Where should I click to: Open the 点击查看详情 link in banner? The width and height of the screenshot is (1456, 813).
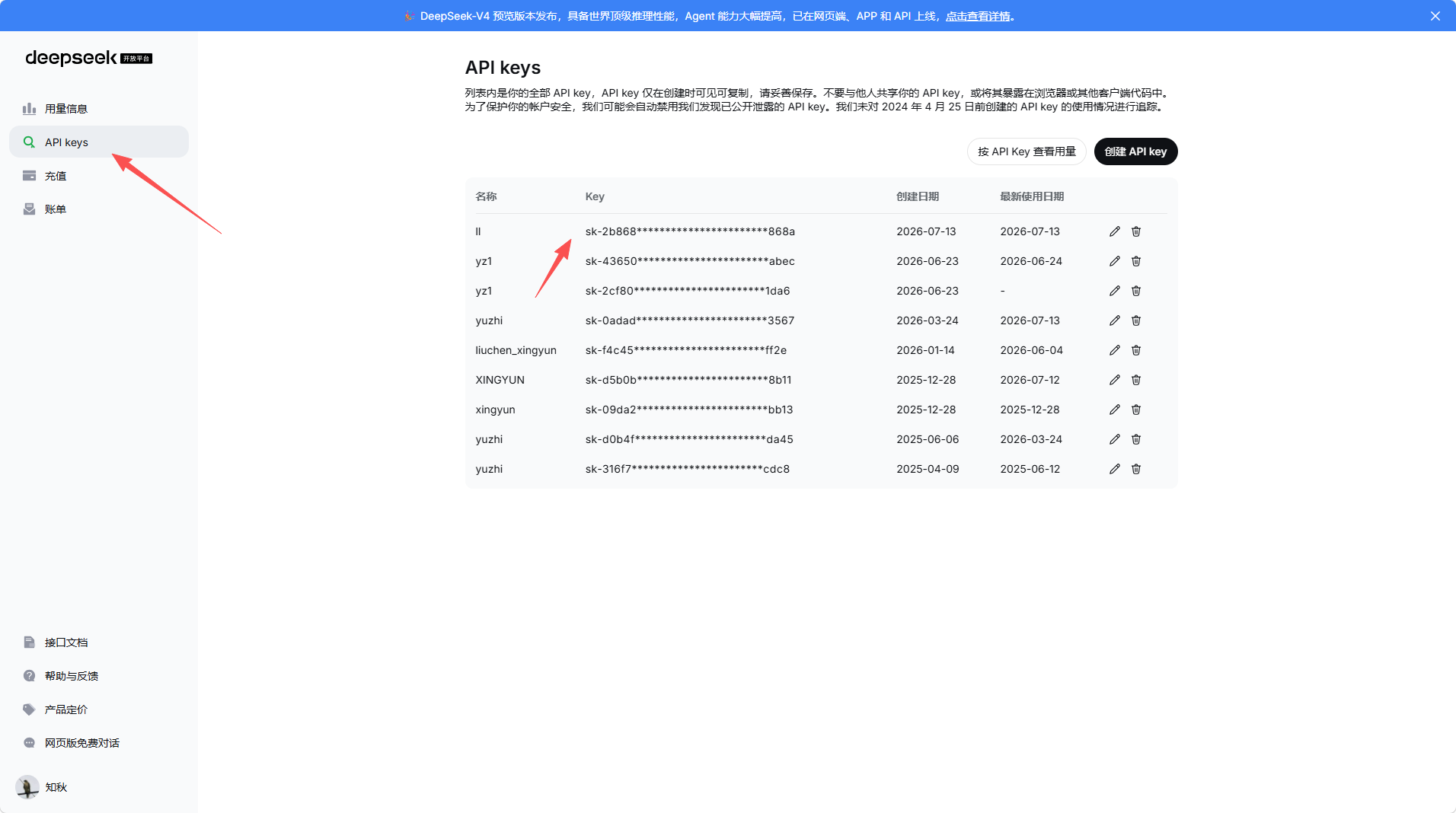coord(978,16)
